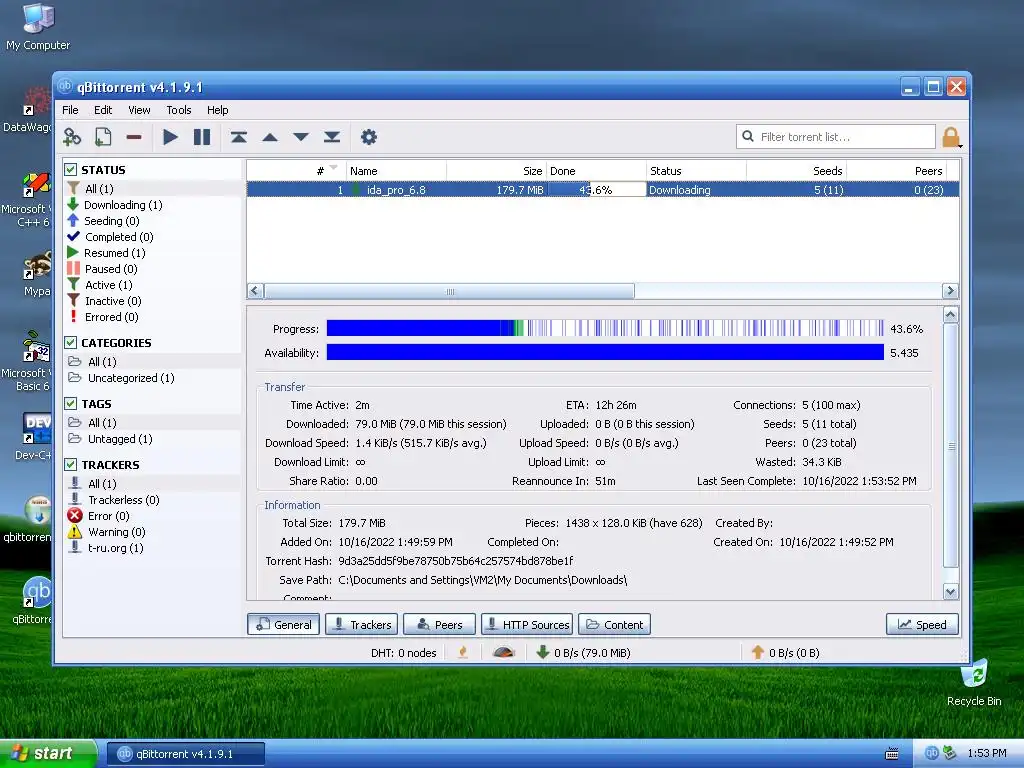This screenshot has width=1024, height=768.
Task: Select Downloading (1) status filter
Action: (123, 205)
